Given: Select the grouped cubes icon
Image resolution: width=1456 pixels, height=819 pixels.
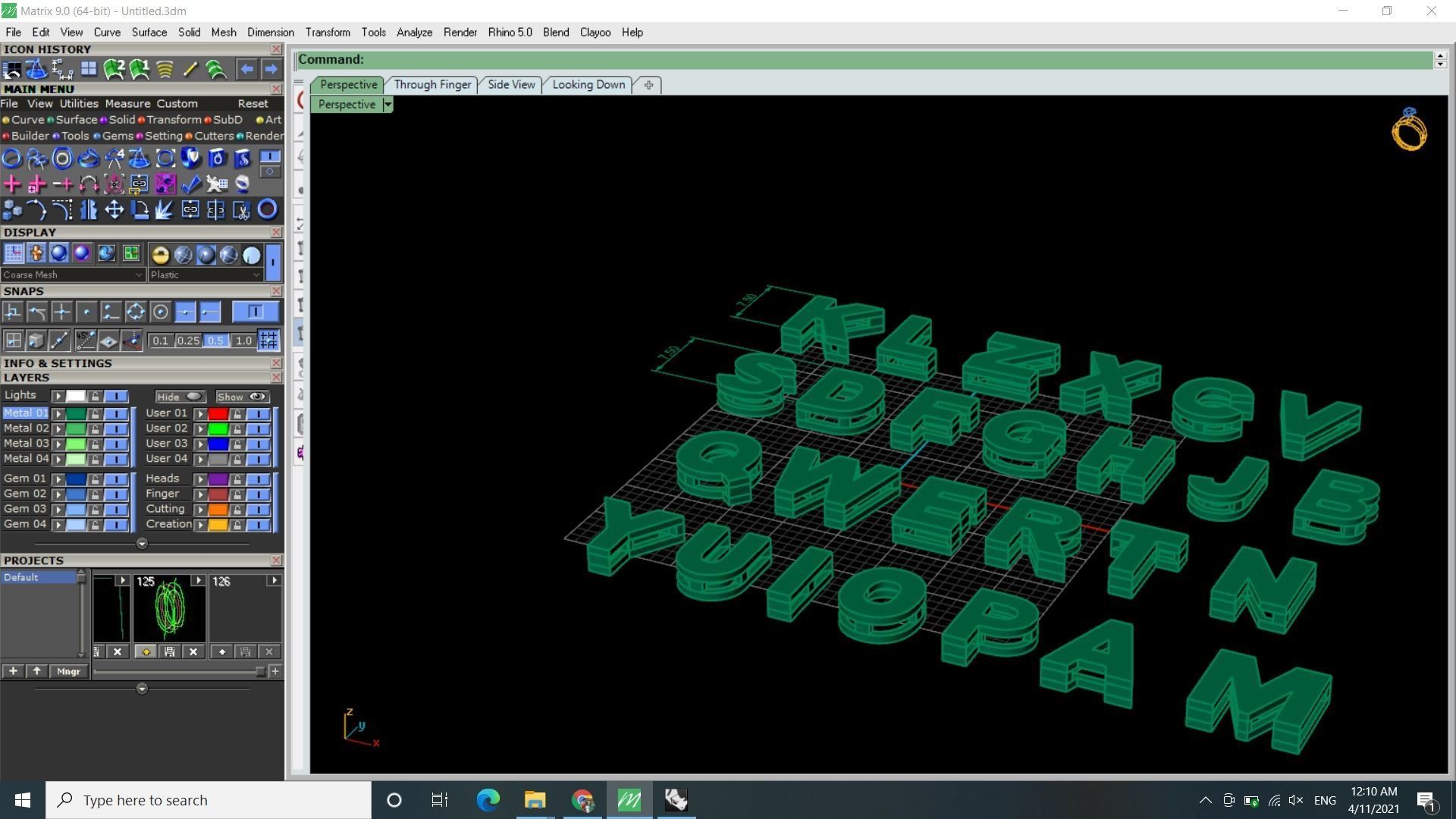Looking at the screenshot, I should [x=11, y=209].
